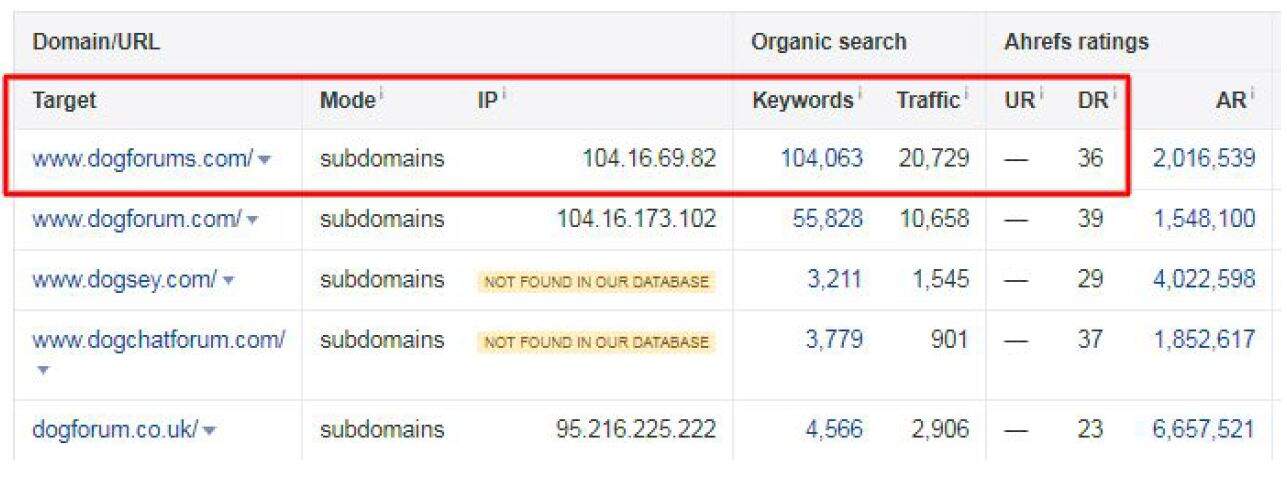Click info icon next to Mode header
The image size is (1287, 480).
pyautogui.click(x=382, y=95)
